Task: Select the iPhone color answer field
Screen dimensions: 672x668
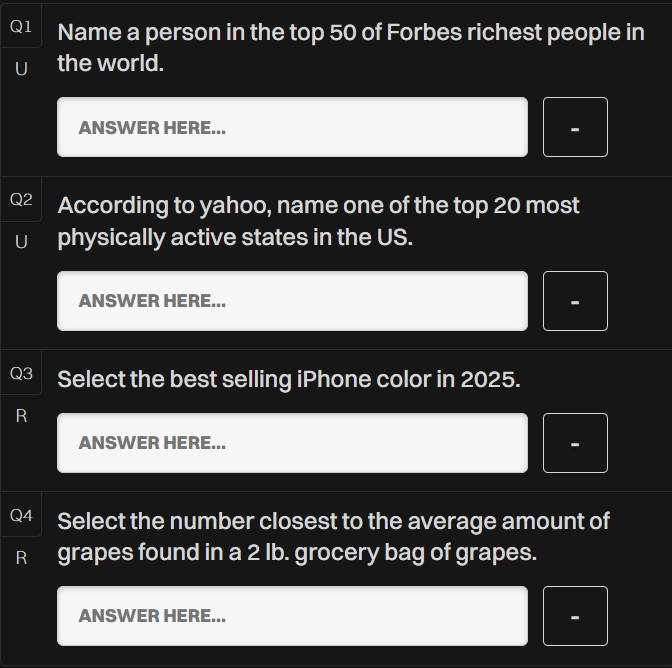Action: [292, 443]
